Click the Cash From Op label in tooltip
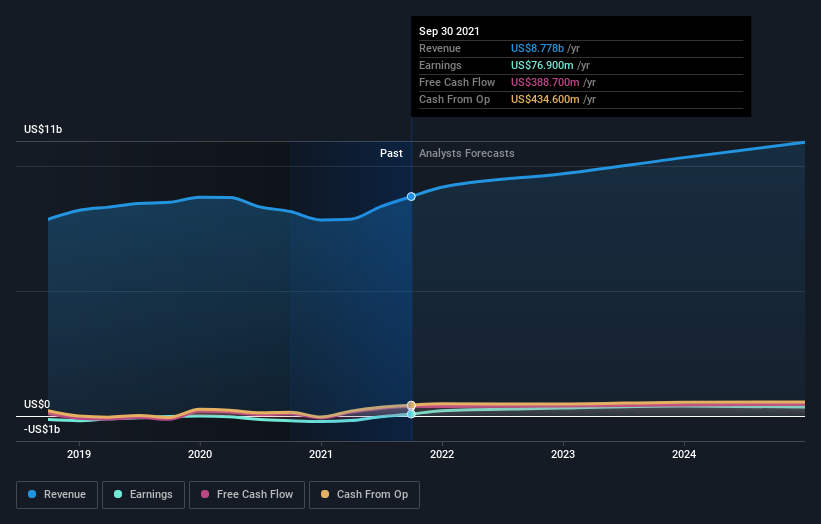The height and width of the screenshot is (524, 821). click(454, 99)
